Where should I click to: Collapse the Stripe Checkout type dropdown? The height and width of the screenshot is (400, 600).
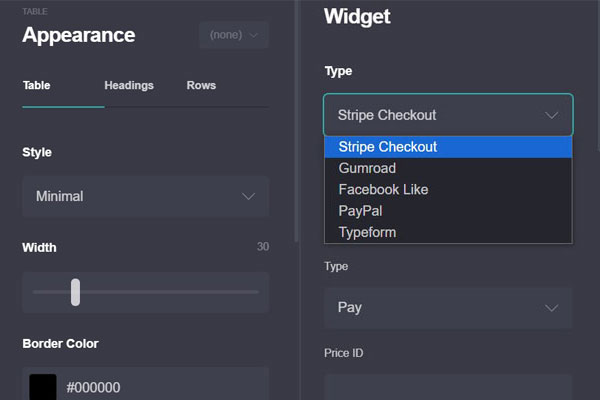pos(448,115)
